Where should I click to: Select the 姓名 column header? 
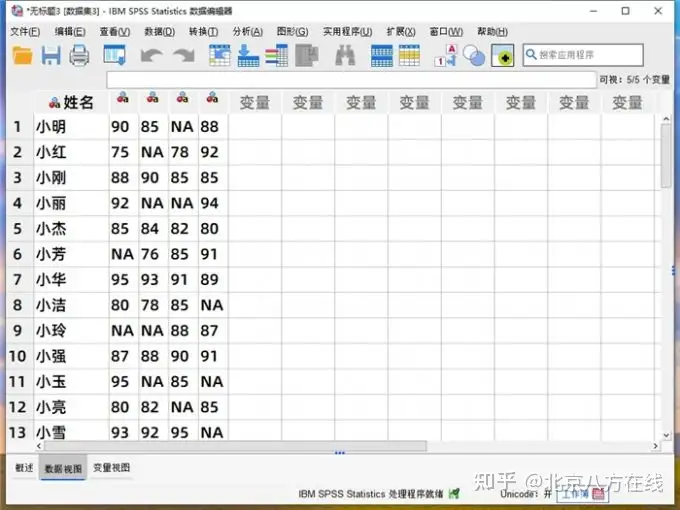[72, 103]
